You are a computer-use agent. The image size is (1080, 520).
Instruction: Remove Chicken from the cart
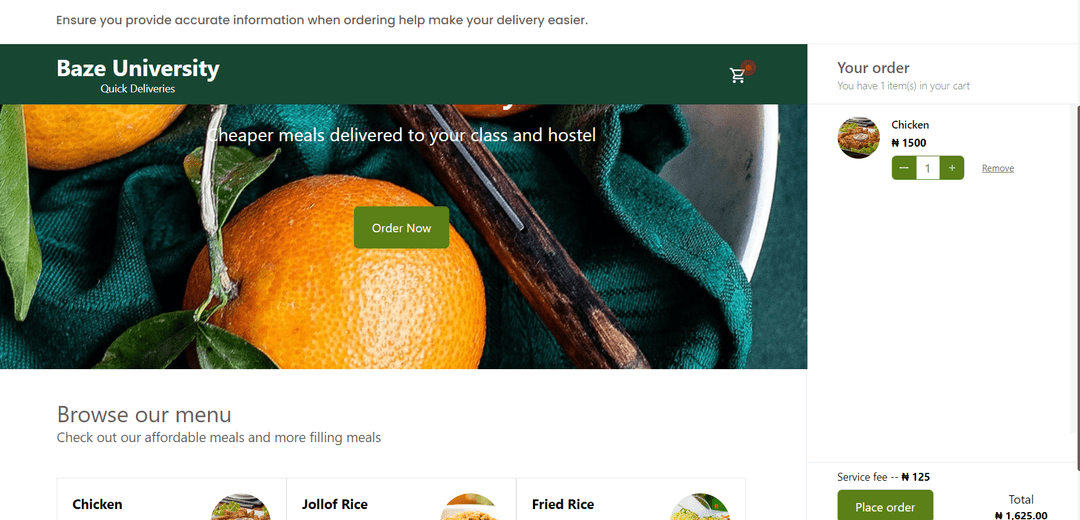click(x=997, y=168)
